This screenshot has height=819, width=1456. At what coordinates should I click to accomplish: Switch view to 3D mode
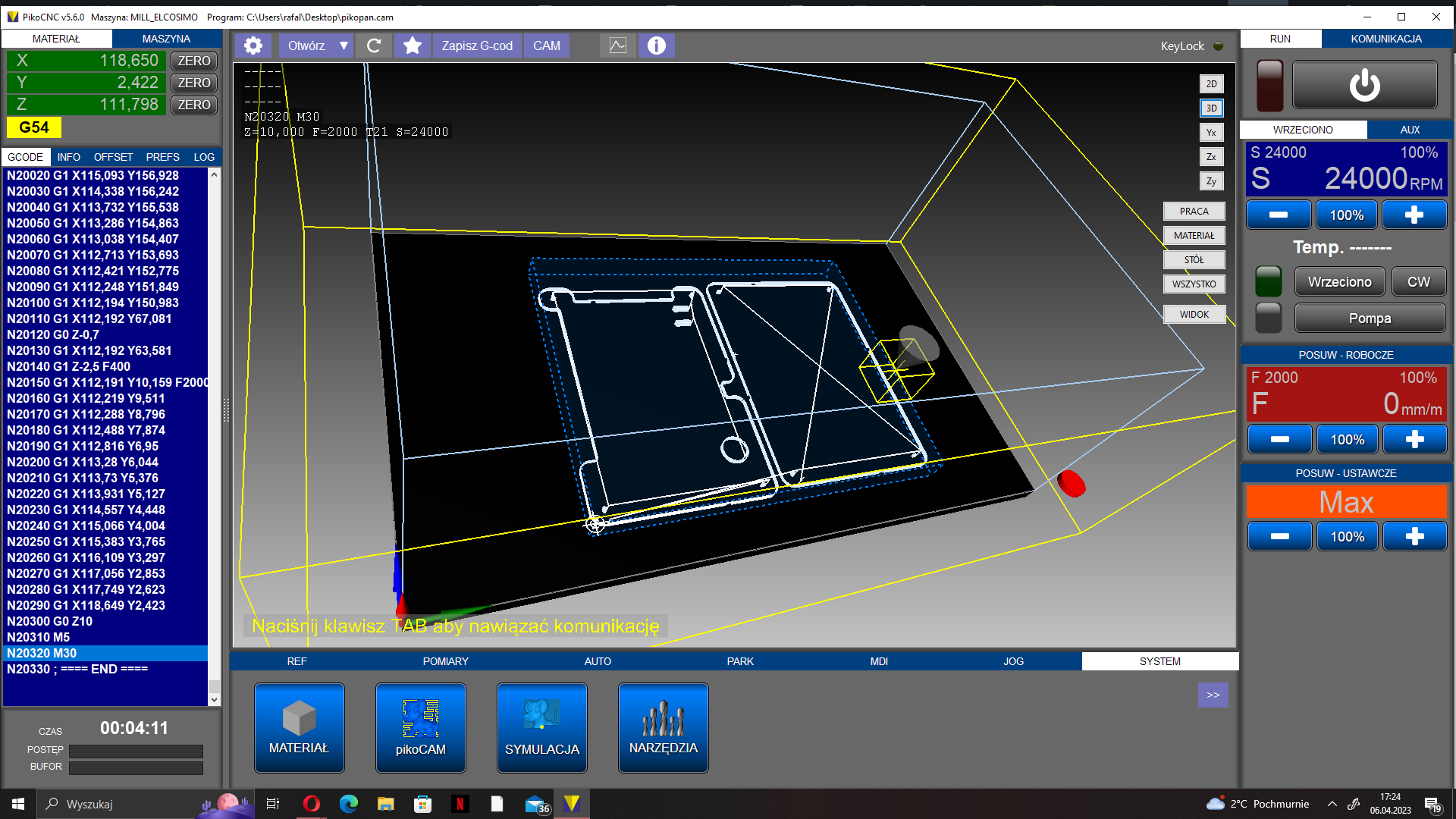[x=1211, y=108]
